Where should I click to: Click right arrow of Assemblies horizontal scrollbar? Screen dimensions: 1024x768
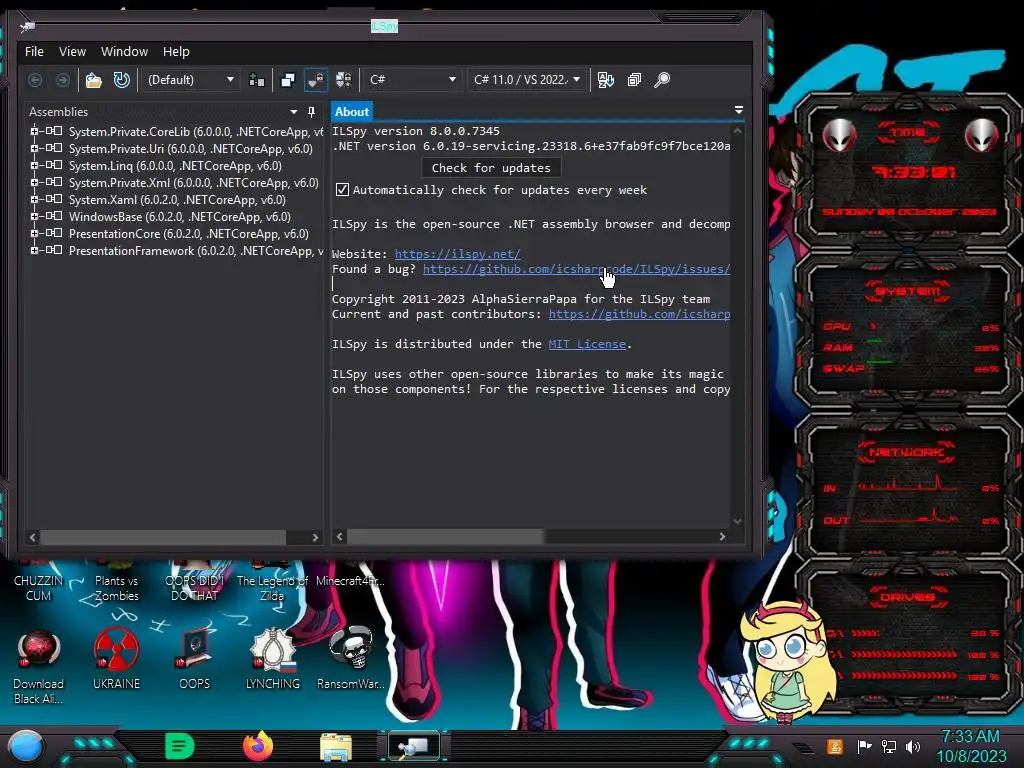click(x=315, y=537)
